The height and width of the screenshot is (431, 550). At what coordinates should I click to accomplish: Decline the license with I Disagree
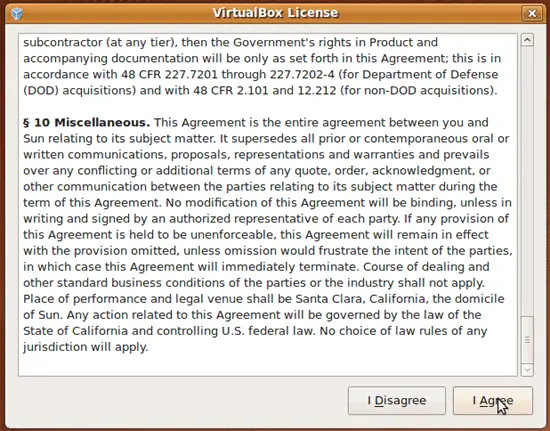coord(397,400)
